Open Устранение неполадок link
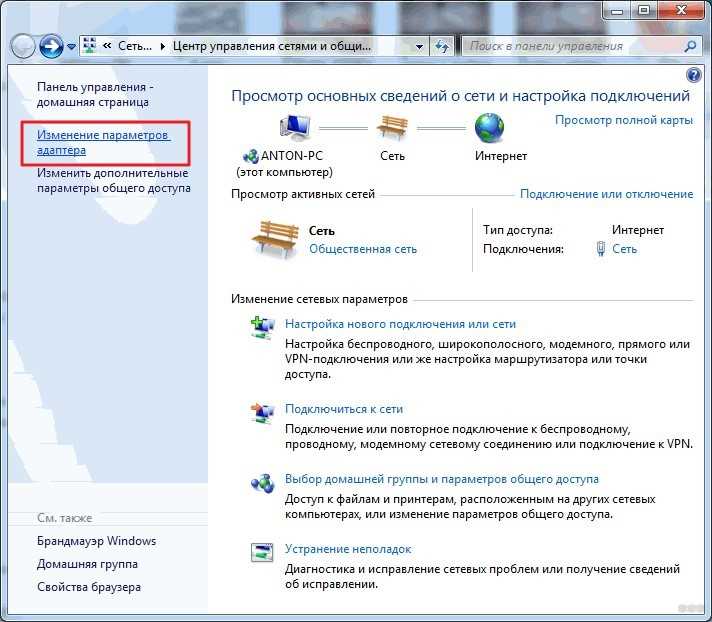 [x=348, y=549]
